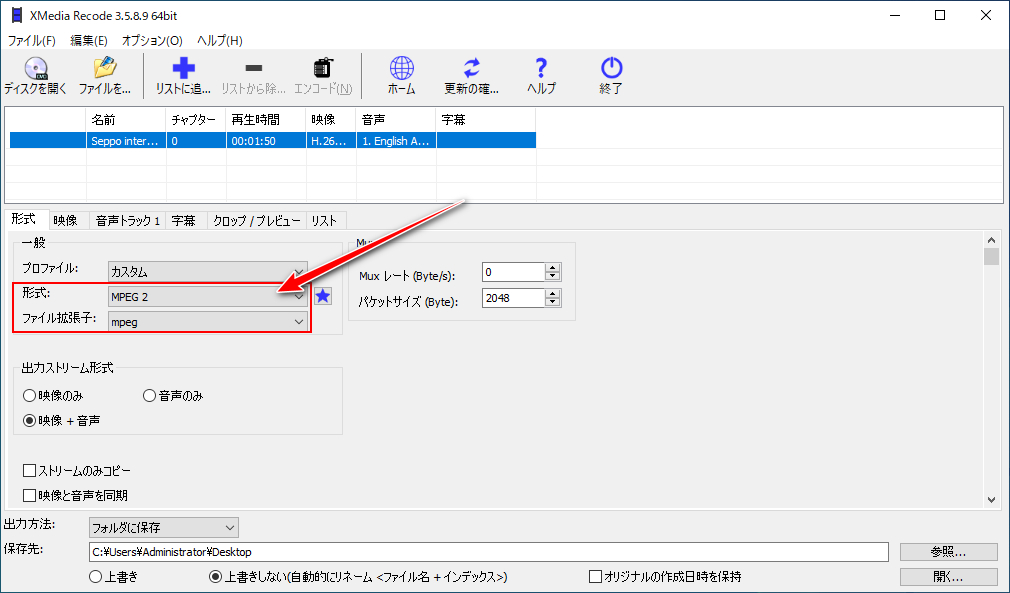Select the 音声のみ radio button
1010x593 pixels.
[150, 396]
